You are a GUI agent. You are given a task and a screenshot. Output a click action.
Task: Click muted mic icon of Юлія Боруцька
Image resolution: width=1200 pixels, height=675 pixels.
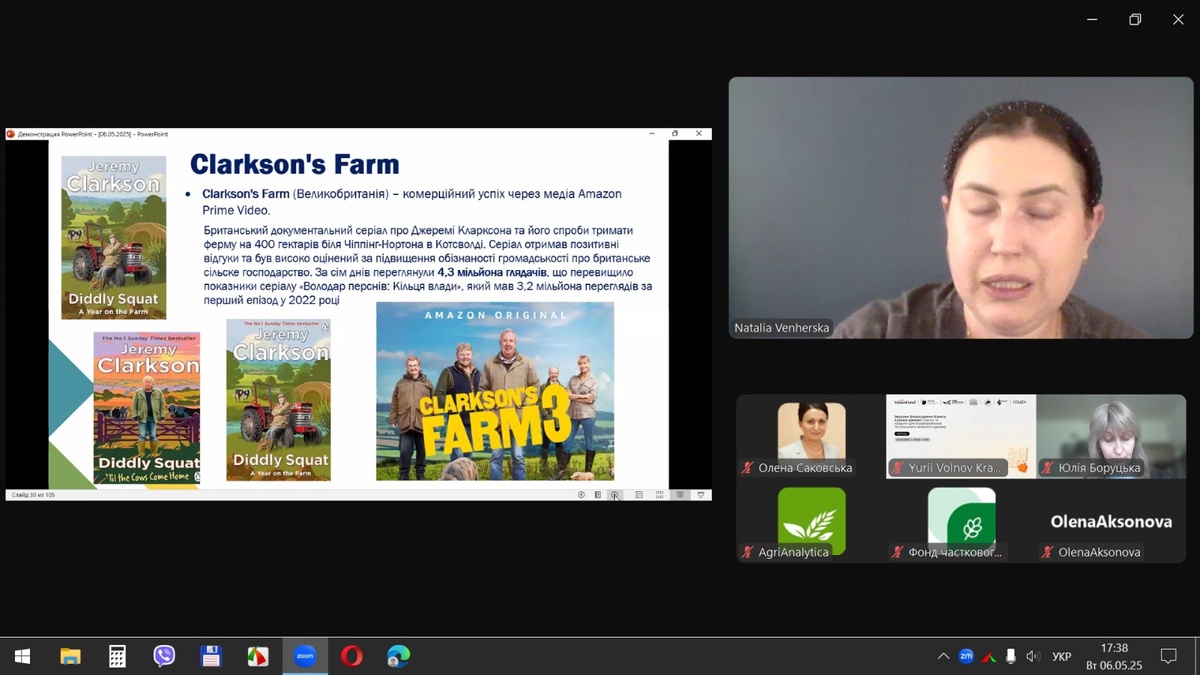coord(1047,468)
